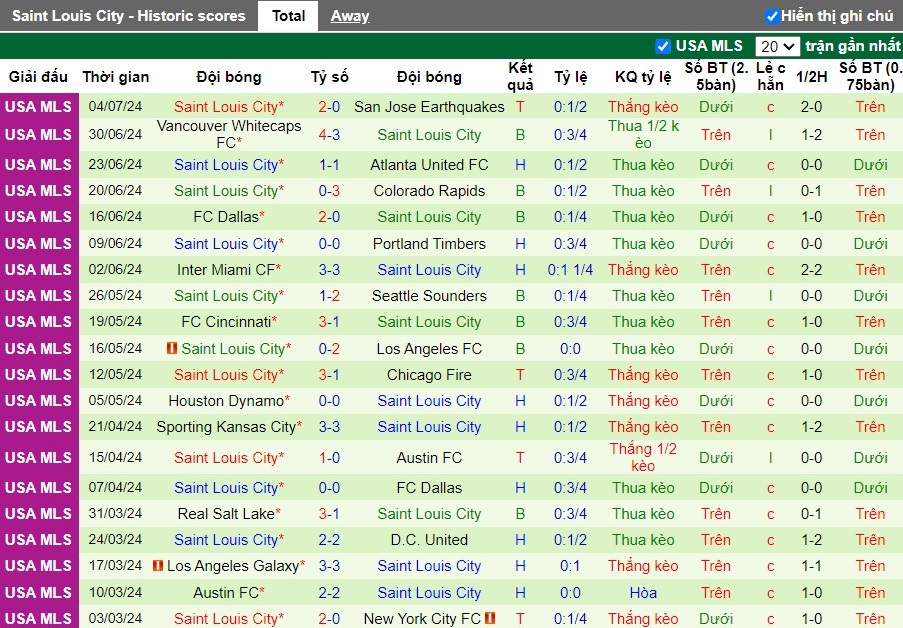Click red card icon beside New York City FC
Viewport: 903px width, 628px height.
tap(490, 618)
